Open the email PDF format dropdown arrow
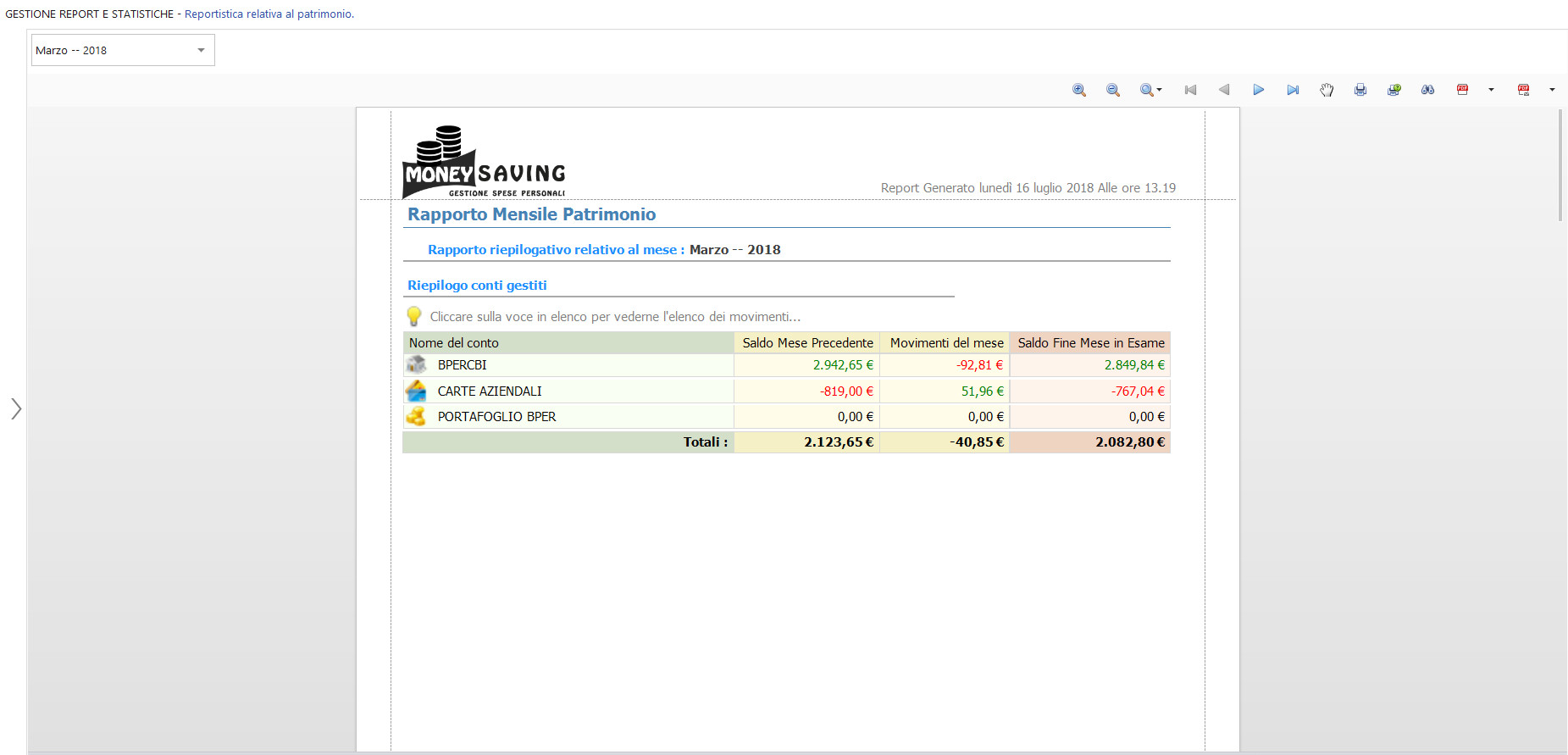This screenshot has height=755, width=1568. [1552, 90]
